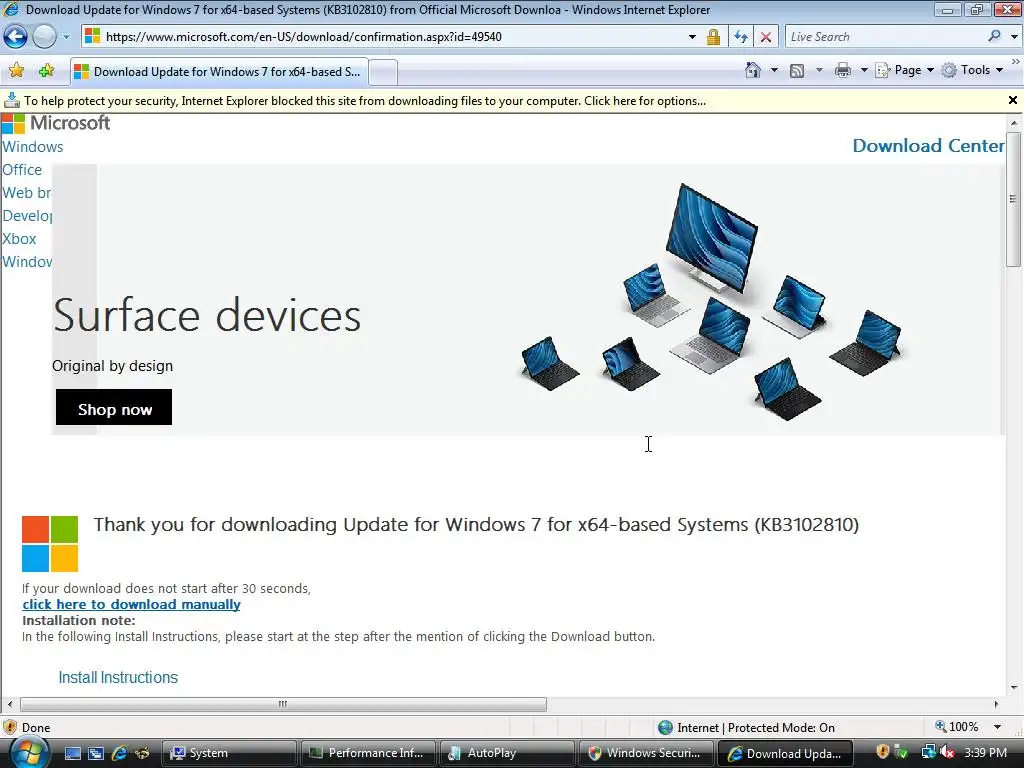The image size is (1024, 768).
Task: Click the vertical scrollbar up arrow
Action: (1014, 122)
